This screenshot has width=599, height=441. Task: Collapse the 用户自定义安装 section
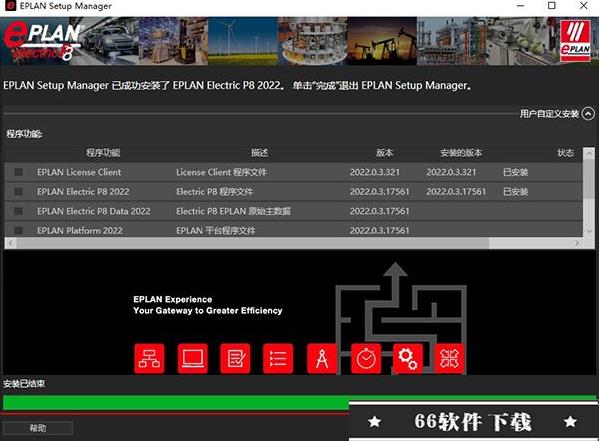coord(588,113)
